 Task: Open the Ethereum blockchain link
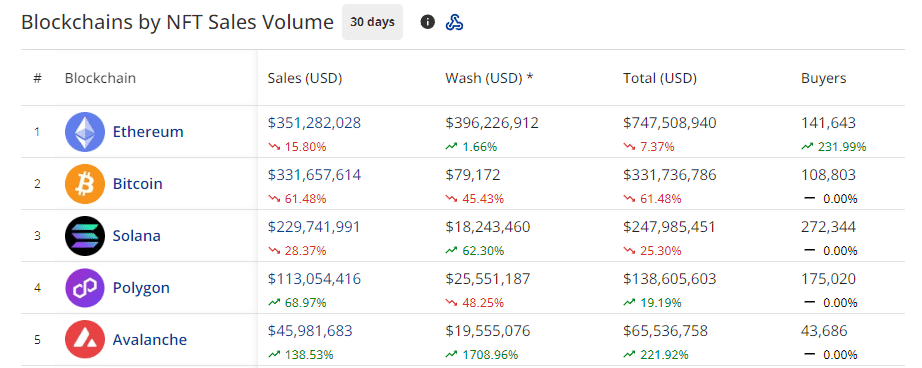(x=148, y=132)
